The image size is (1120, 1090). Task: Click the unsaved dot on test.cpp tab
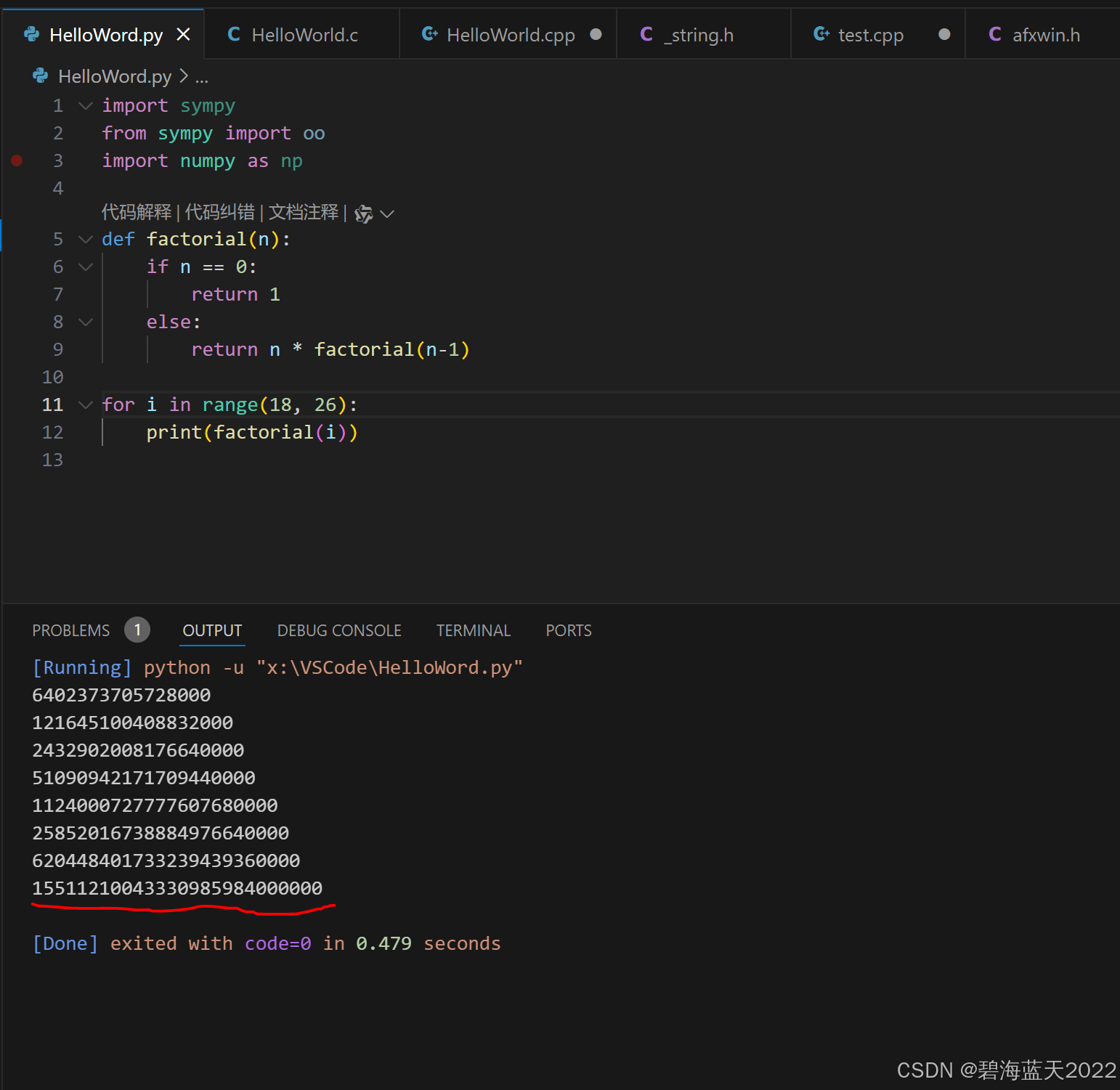[944, 34]
